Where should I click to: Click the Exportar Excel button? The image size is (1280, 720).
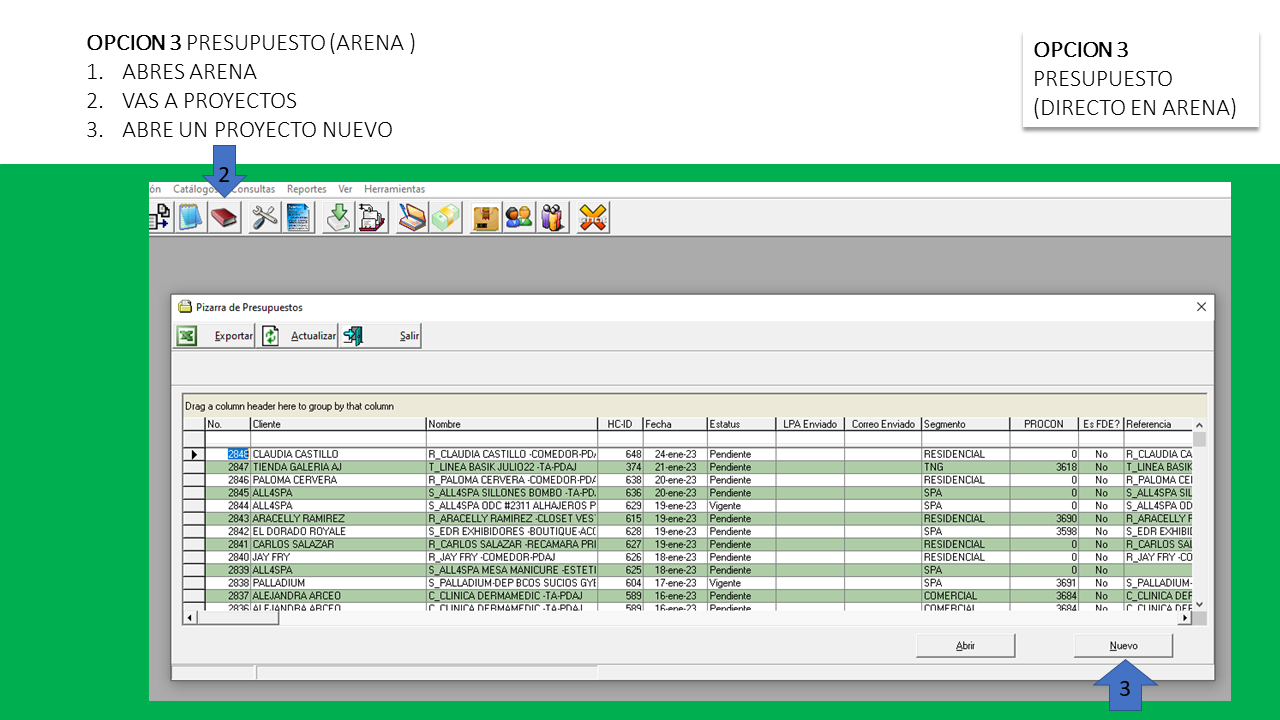coord(215,336)
